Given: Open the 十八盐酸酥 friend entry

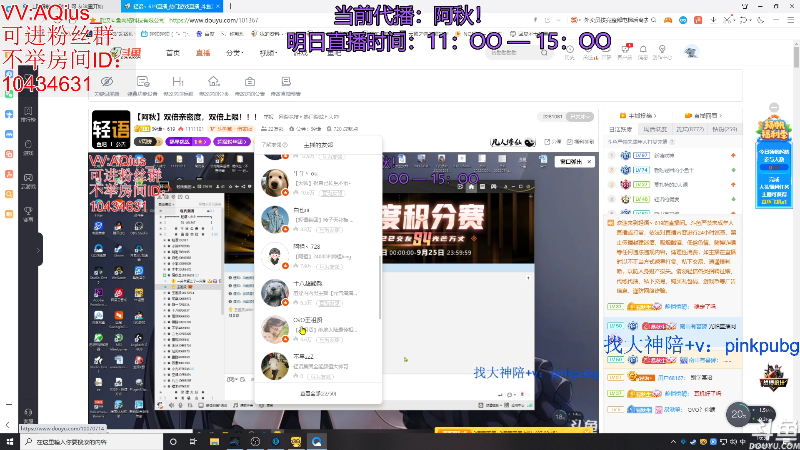Looking at the screenshot, I should tap(316, 293).
